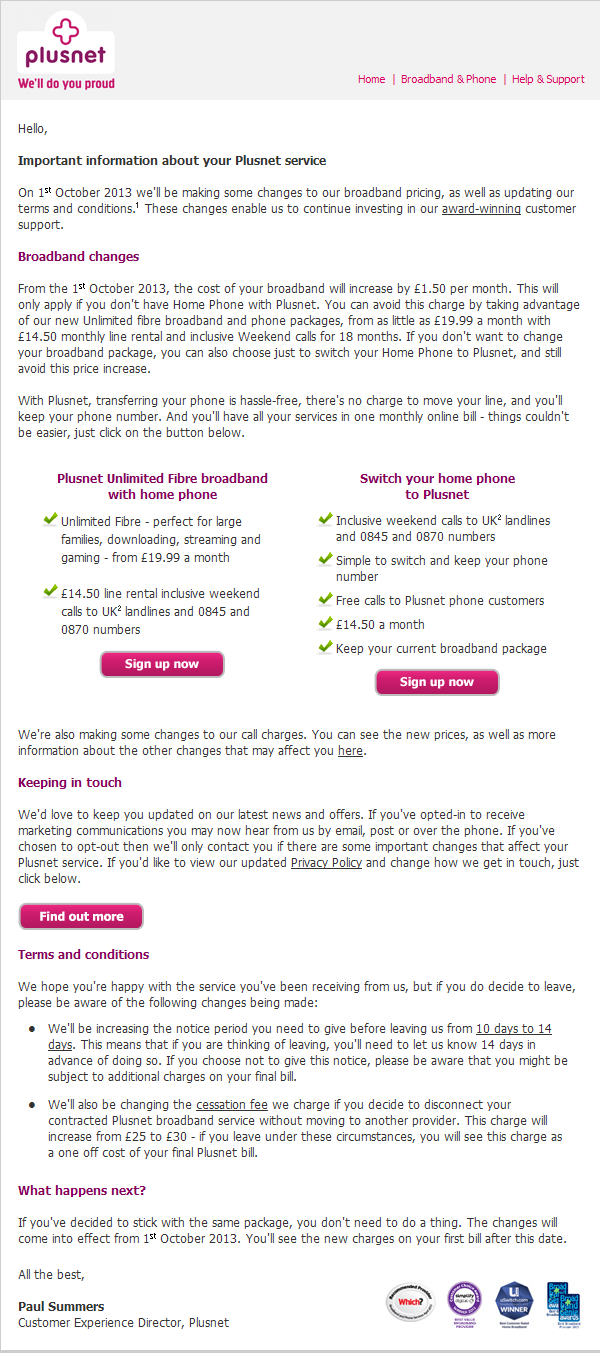
Task: Go to Broadband & Phone in the header
Action: (448, 79)
